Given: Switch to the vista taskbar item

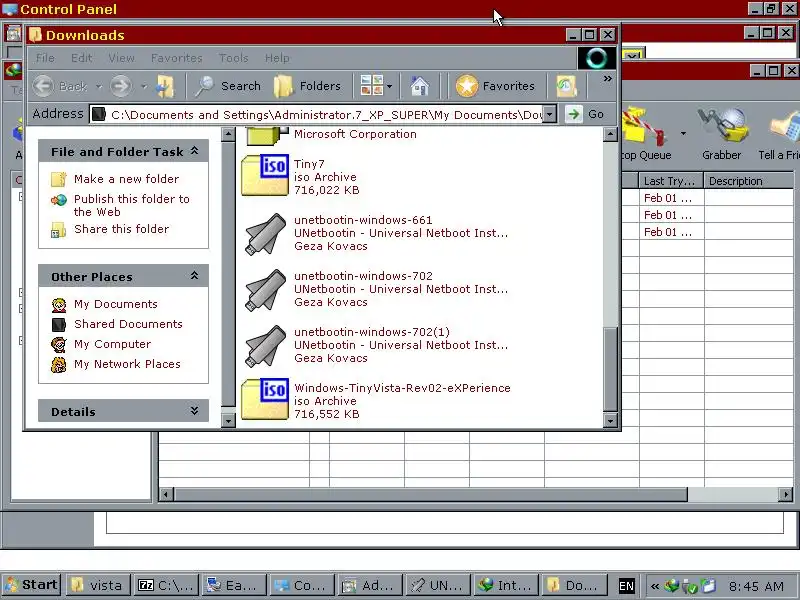Looking at the screenshot, I should [x=98, y=585].
